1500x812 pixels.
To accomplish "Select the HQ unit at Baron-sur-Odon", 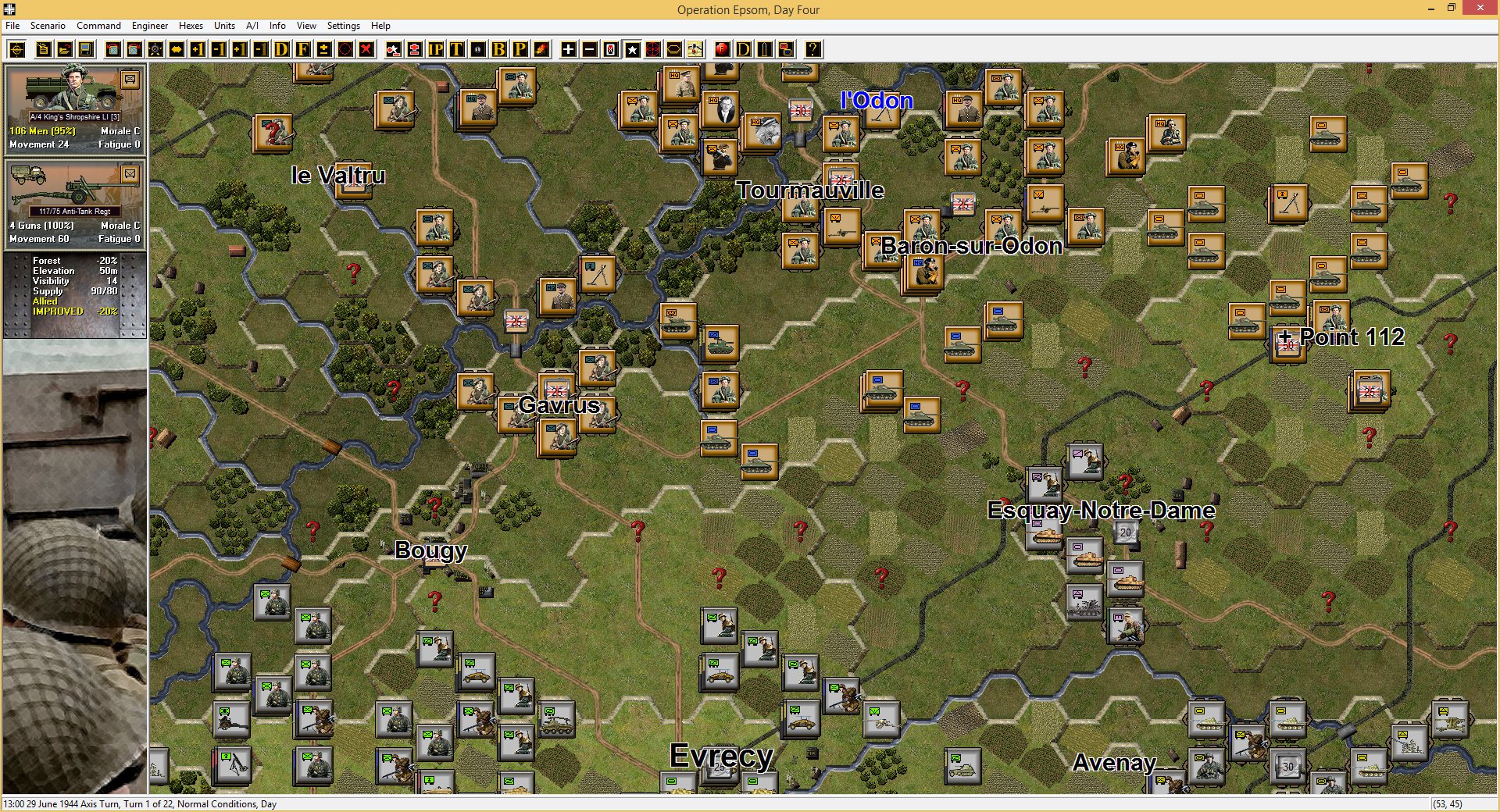I will [924, 272].
